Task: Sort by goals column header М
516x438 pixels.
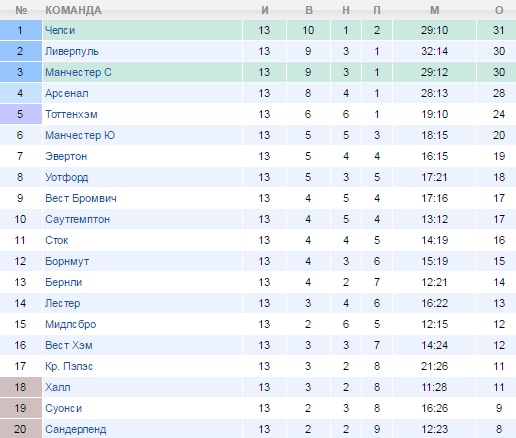Action: click(434, 10)
